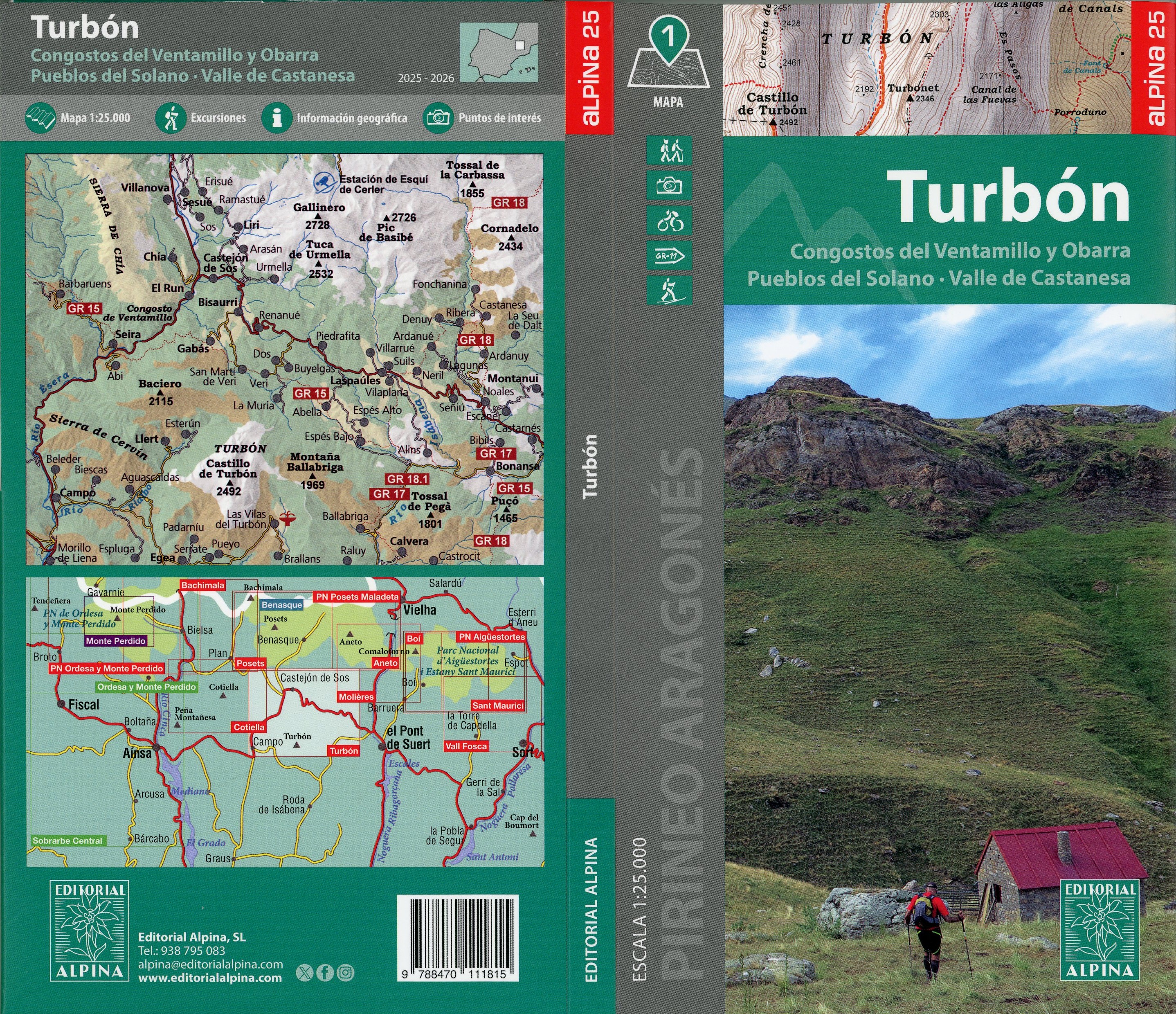The height and width of the screenshot is (1014, 1176).
Task: Click the Roda de Isábena label
Action: click(282, 804)
